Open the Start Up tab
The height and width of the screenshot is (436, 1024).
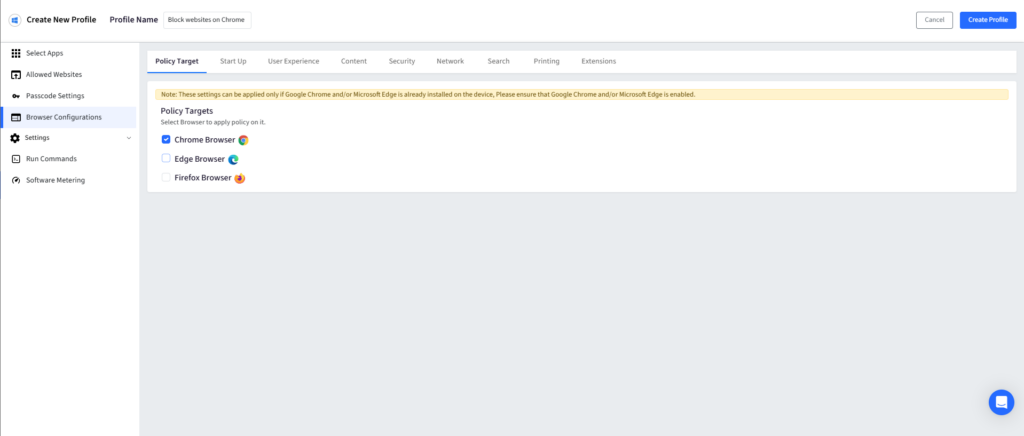tap(233, 61)
